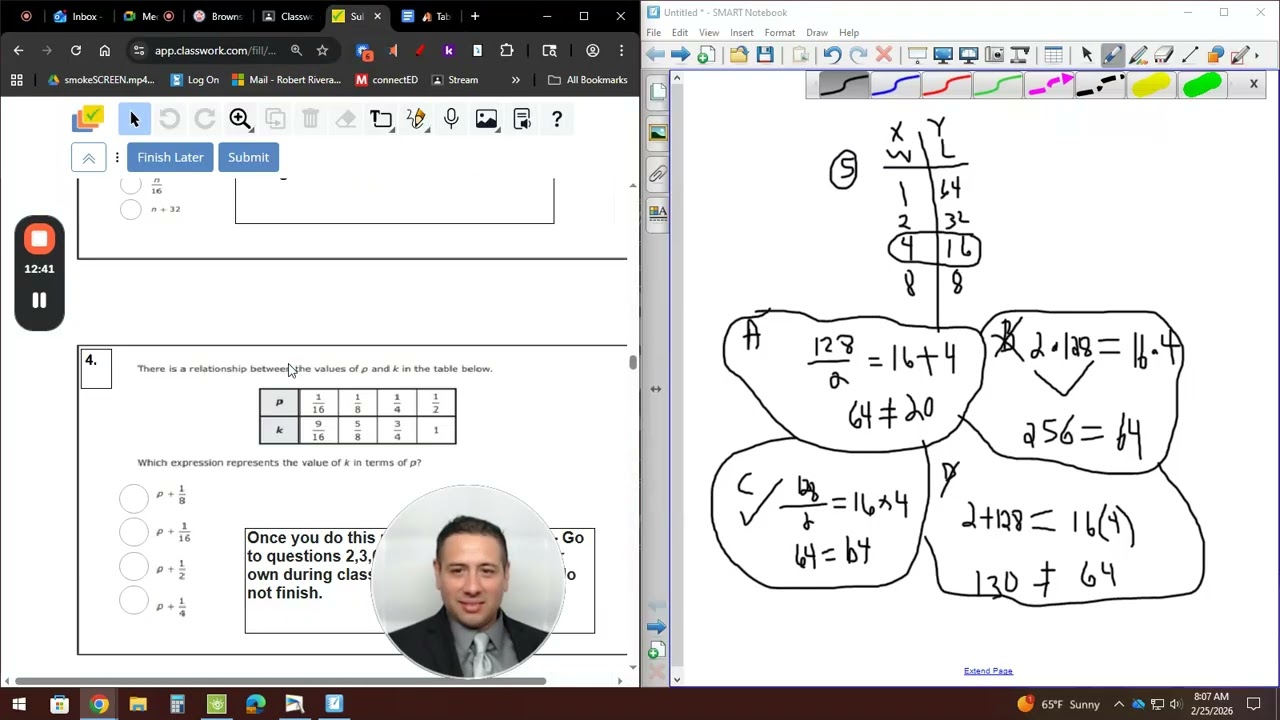The width and height of the screenshot is (1280, 720).
Task: Click the add page icon in SMART Notebook
Action: [705, 55]
